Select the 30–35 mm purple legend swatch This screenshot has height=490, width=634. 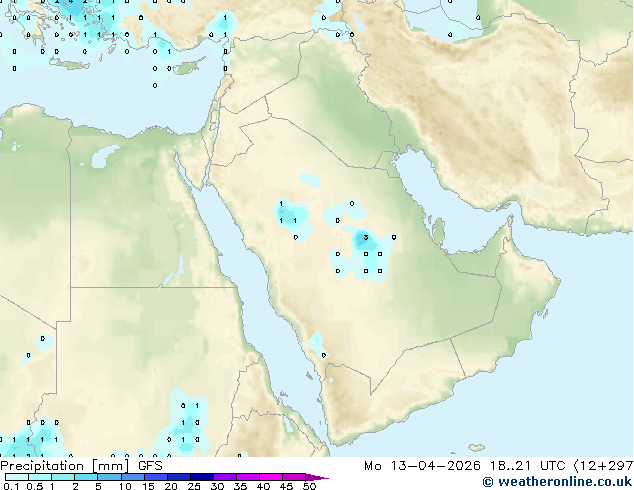click(x=225, y=477)
